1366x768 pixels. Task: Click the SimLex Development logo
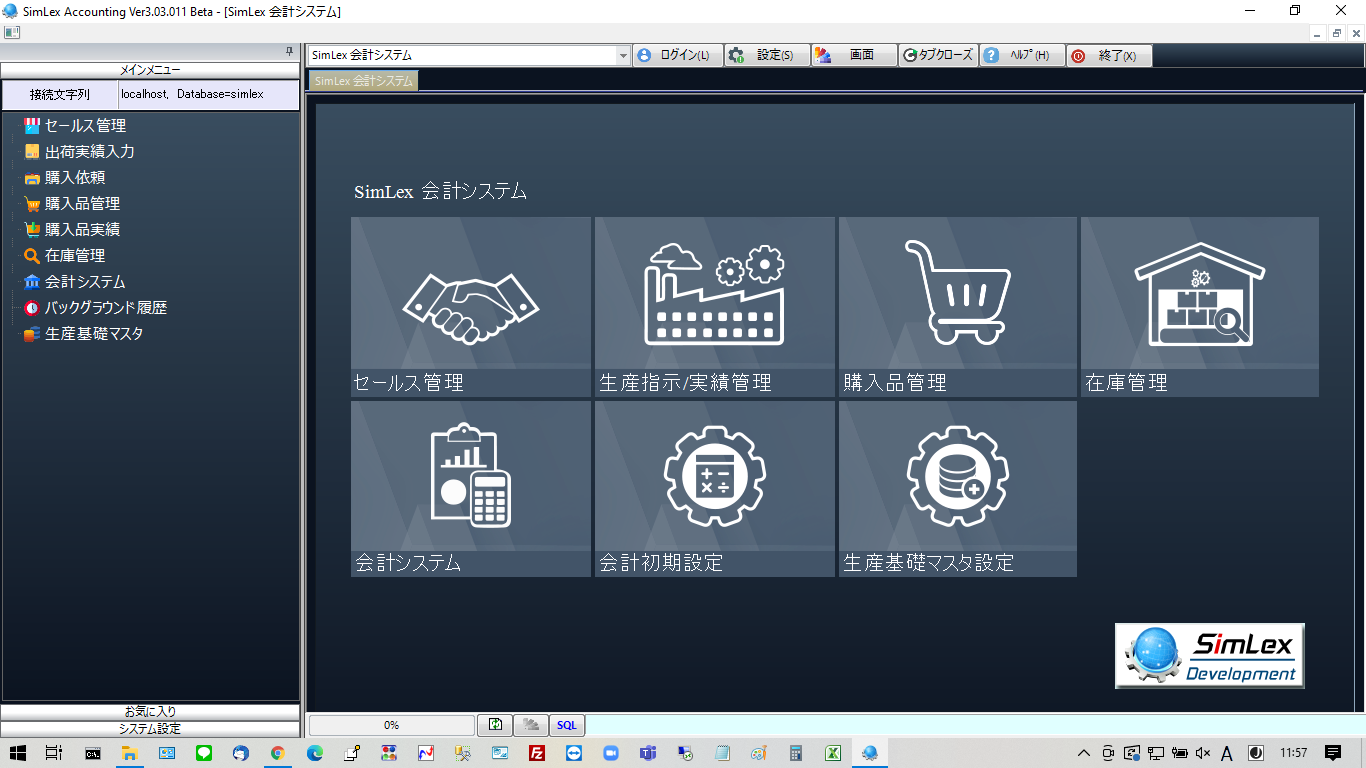[x=1210, y=656]
